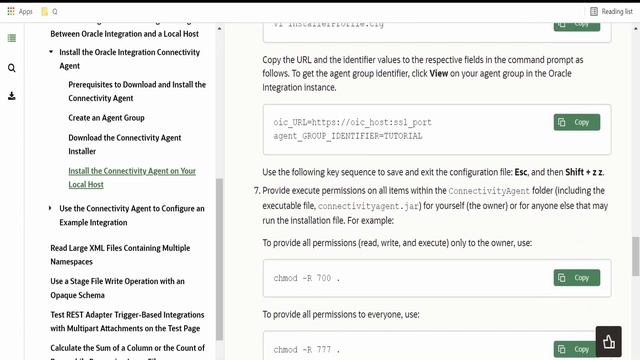Click the oic_URL=https://oic_host:ssl_port line
This screenshot has height=360, width=640.
(x=352, y=122)
